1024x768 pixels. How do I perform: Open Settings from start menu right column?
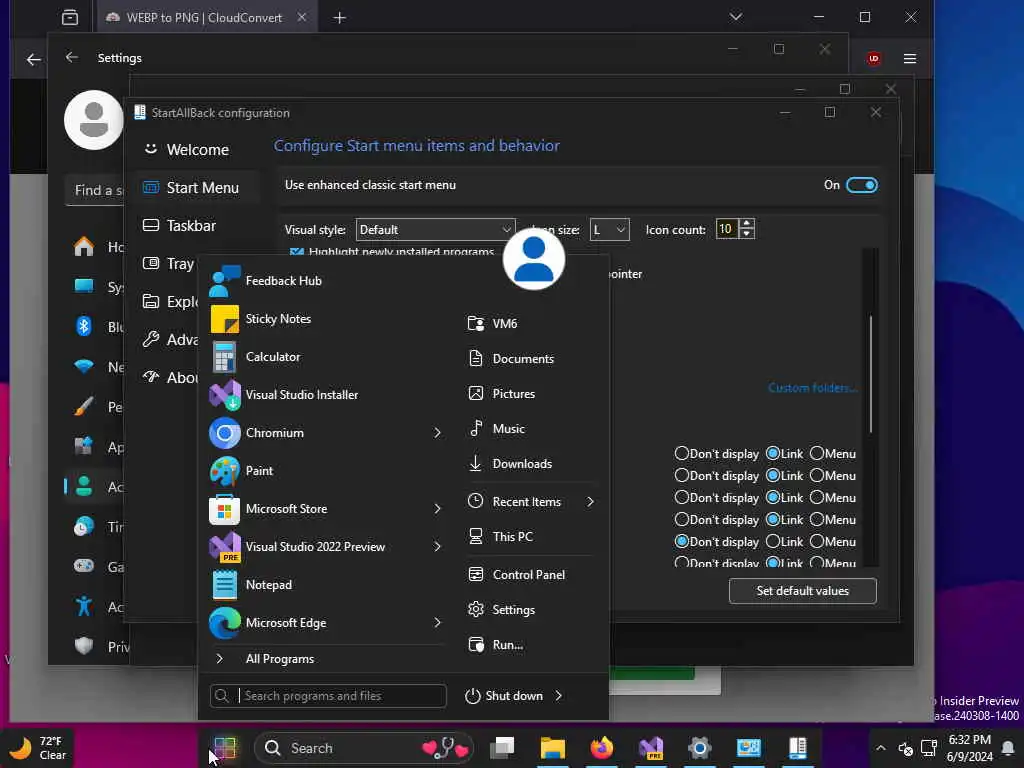[501, 609]
